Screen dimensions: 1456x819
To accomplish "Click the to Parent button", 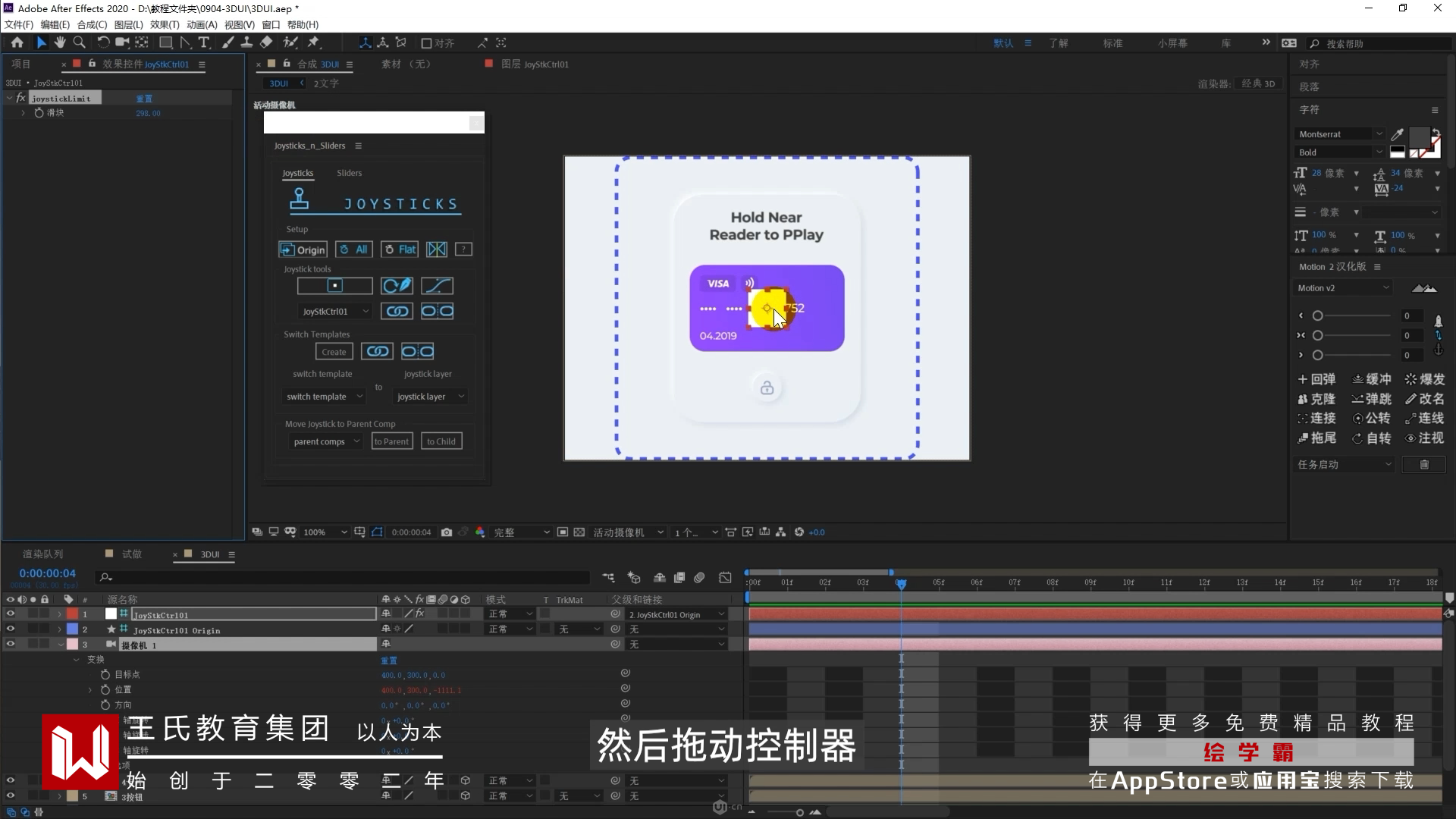I will point(391,441).
